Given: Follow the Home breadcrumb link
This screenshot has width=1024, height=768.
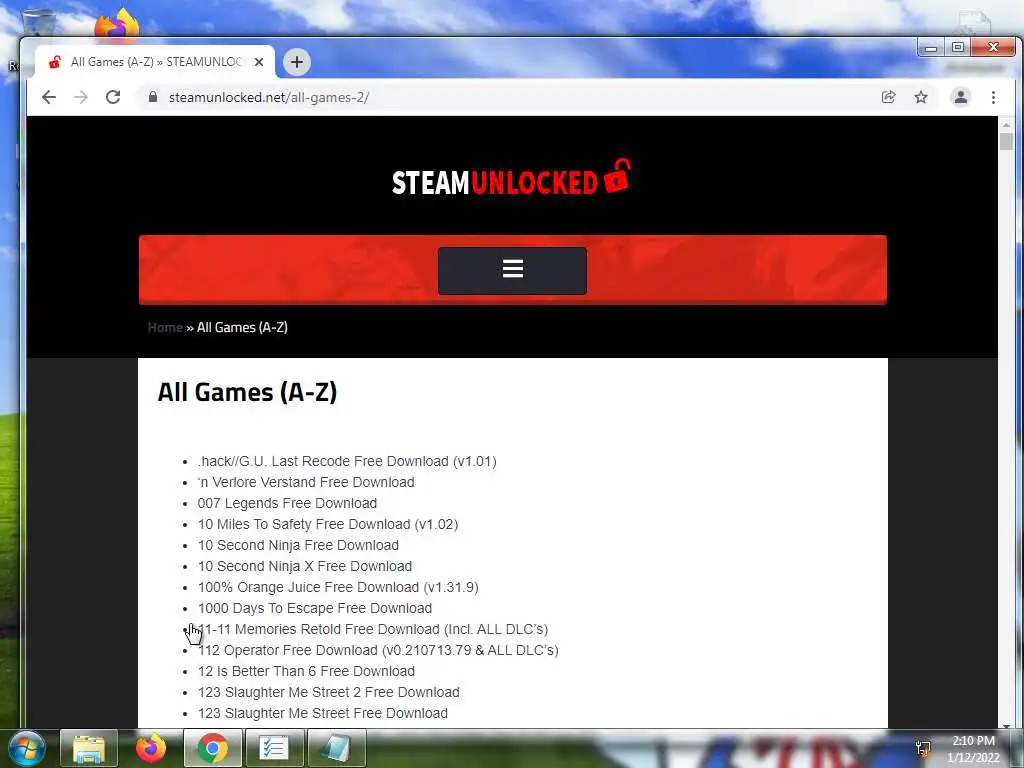Looking at the screenshot, I should tap(165, 327).
